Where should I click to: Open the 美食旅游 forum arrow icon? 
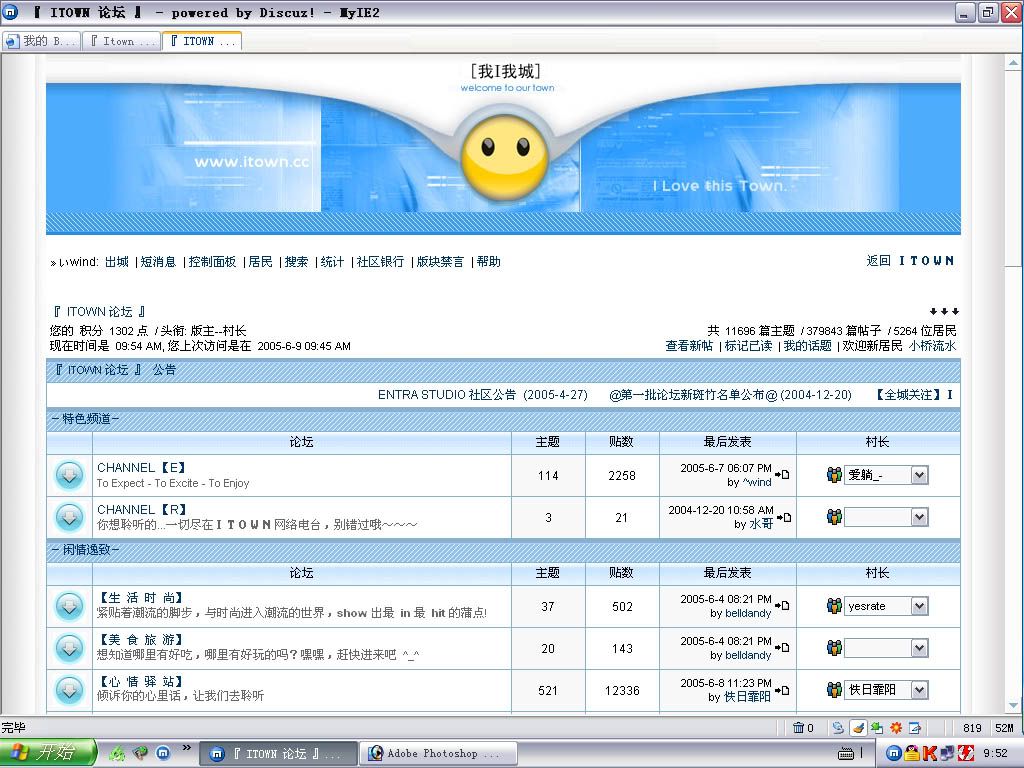[x=69, y=648]
